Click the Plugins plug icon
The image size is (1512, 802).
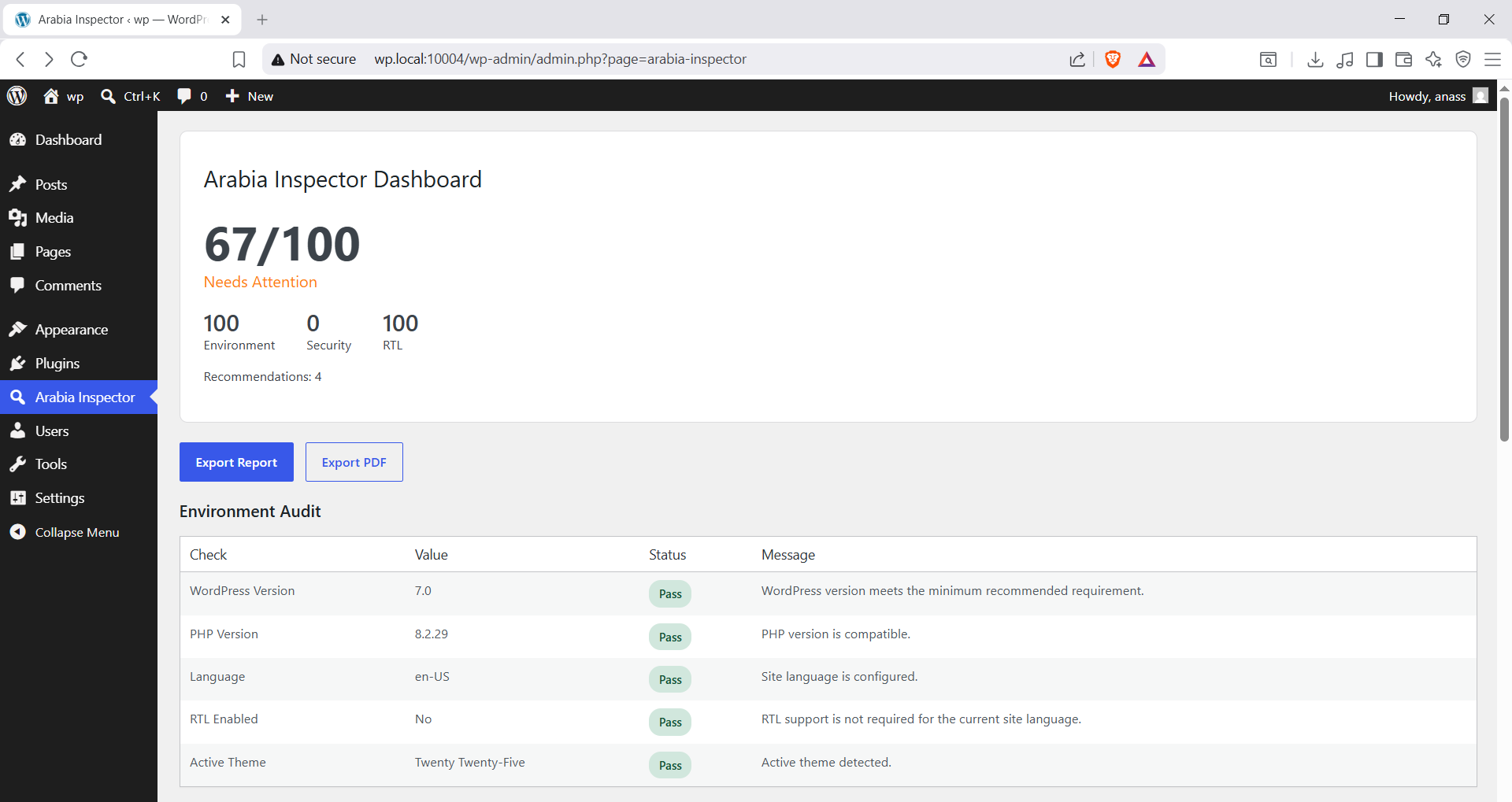(x=17, y=363)
